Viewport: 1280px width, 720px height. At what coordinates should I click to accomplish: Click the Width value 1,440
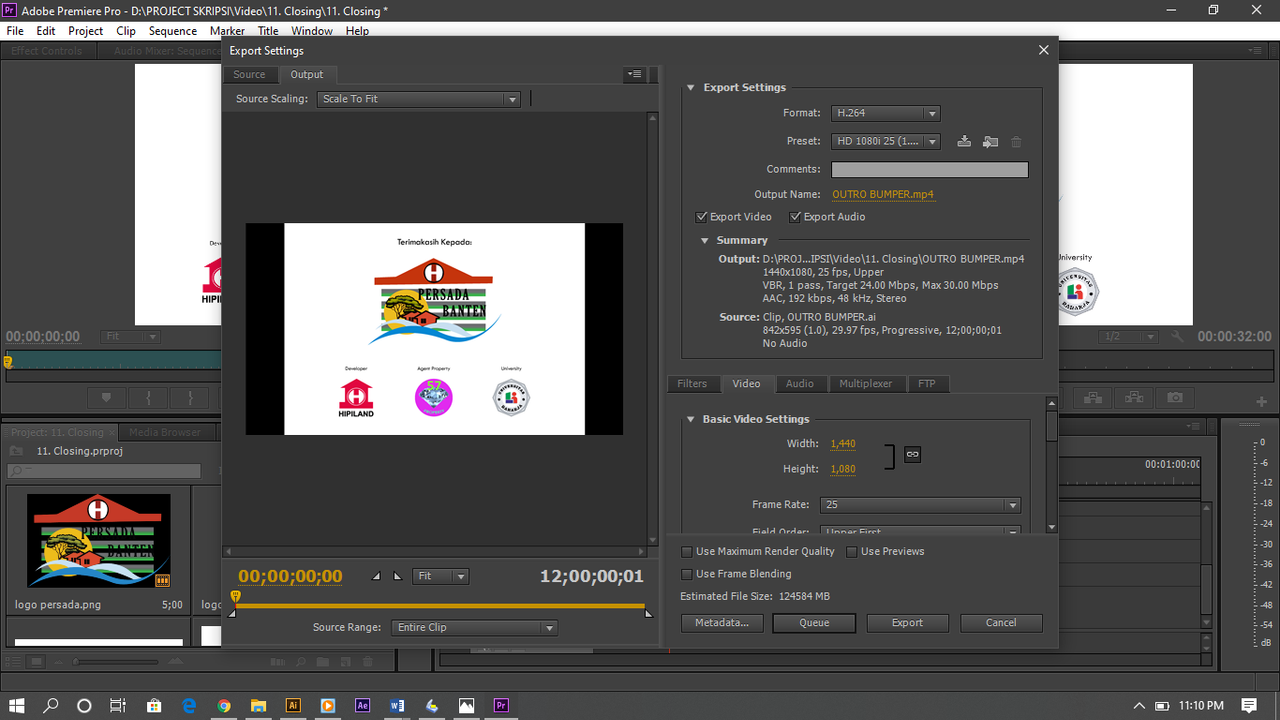843,444
